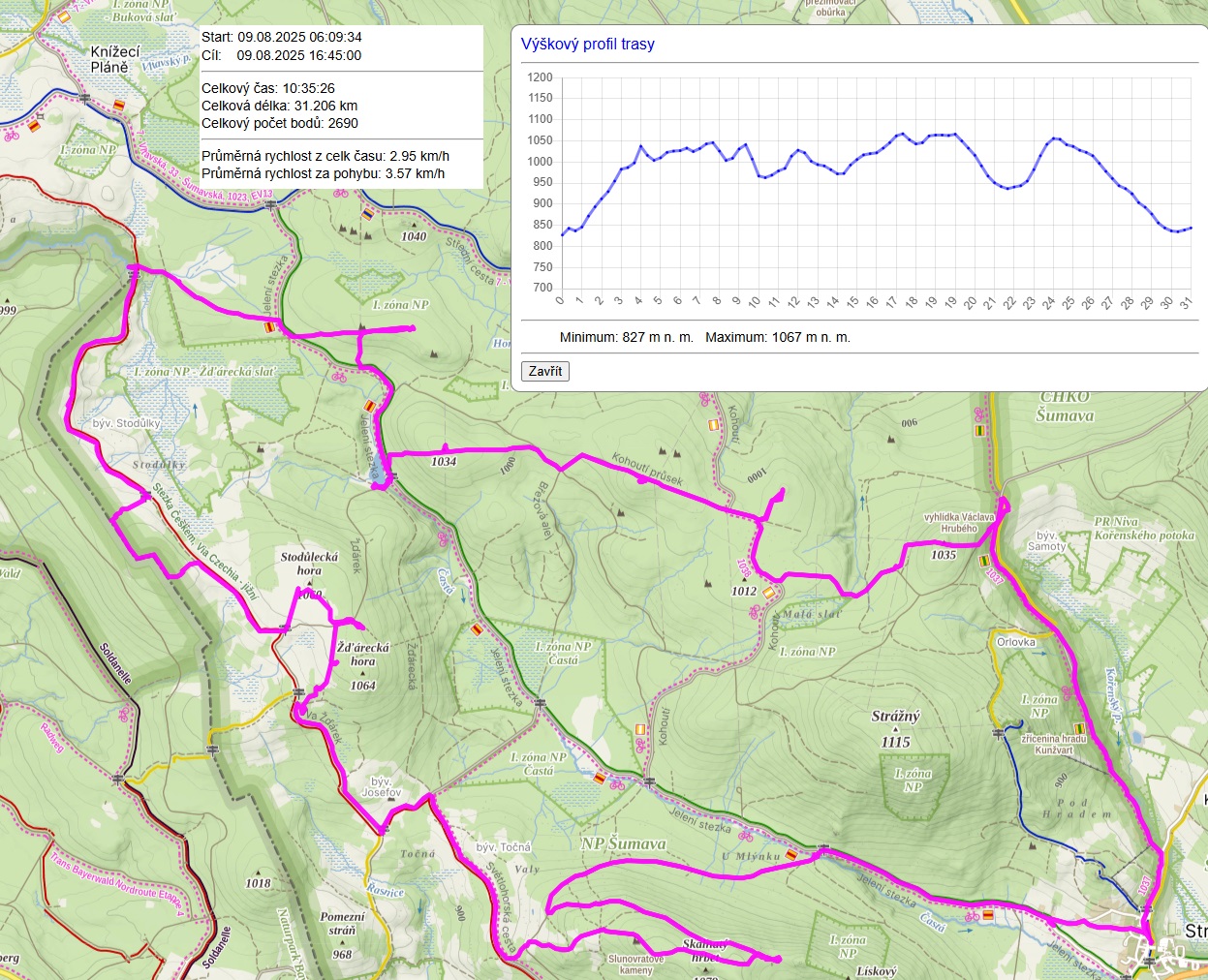Screen dimensions: 1208x980
Task: Click the Orlovka place label
Action: tap(1015, 642)
